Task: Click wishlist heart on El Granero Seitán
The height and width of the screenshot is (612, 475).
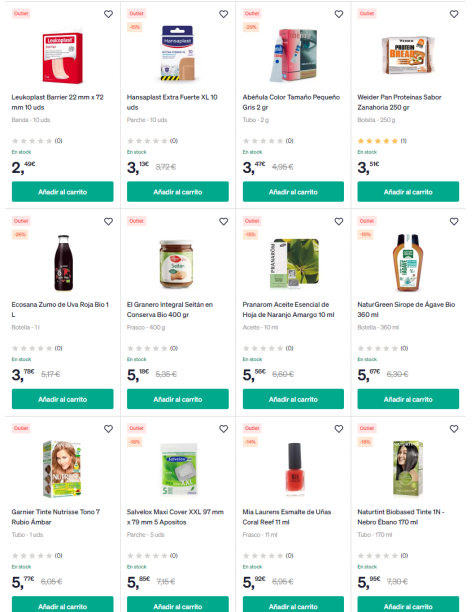Action: pyautogui.click(x=224, y=221)
